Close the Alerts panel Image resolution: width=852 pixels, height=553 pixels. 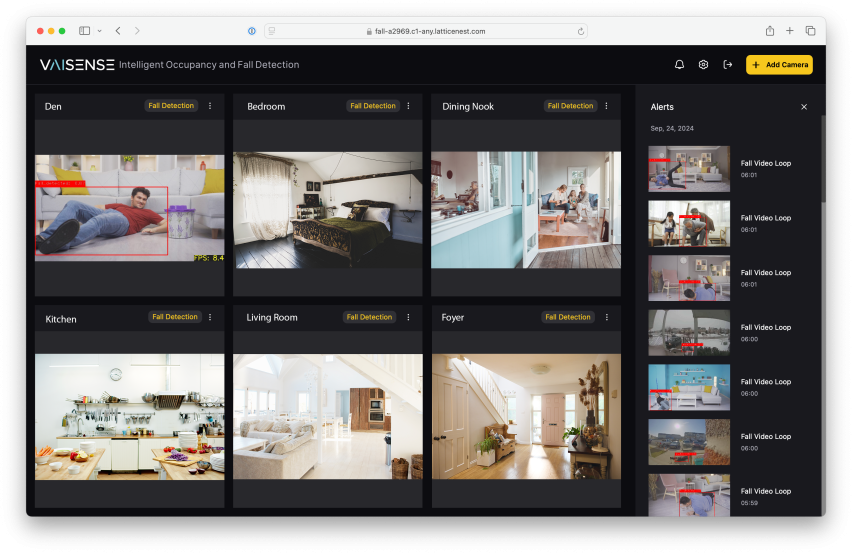click(x=804, y=107)
